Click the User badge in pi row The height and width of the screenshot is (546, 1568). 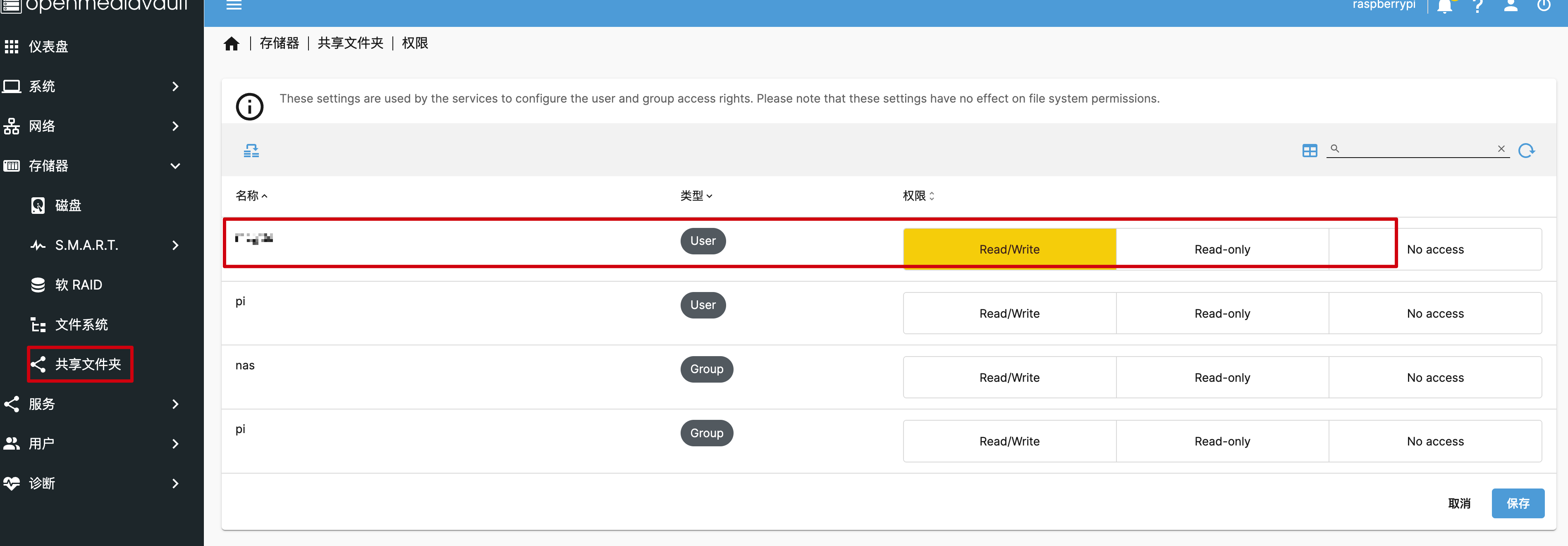coord(703,305)
